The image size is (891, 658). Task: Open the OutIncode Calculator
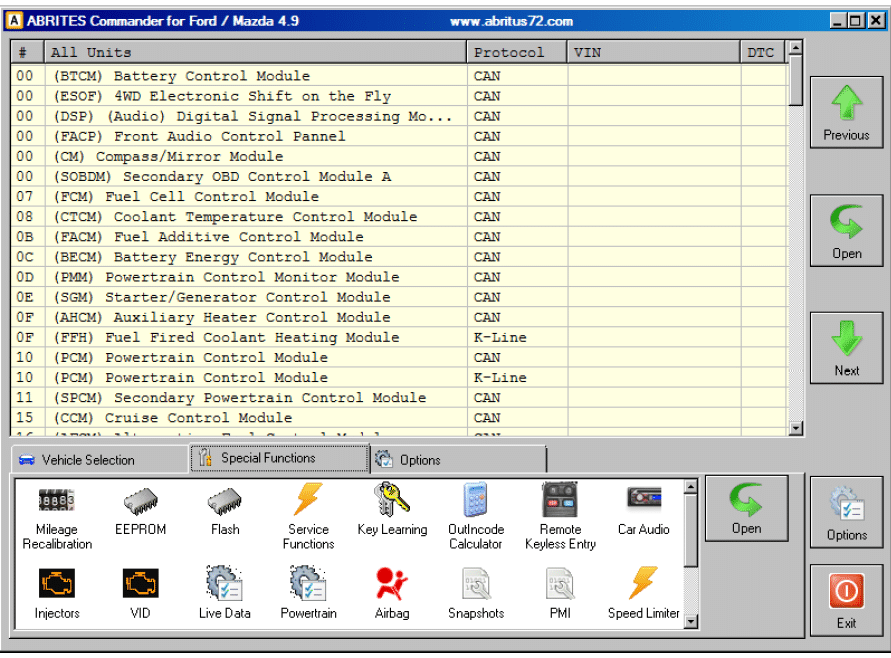click(476, 502)
